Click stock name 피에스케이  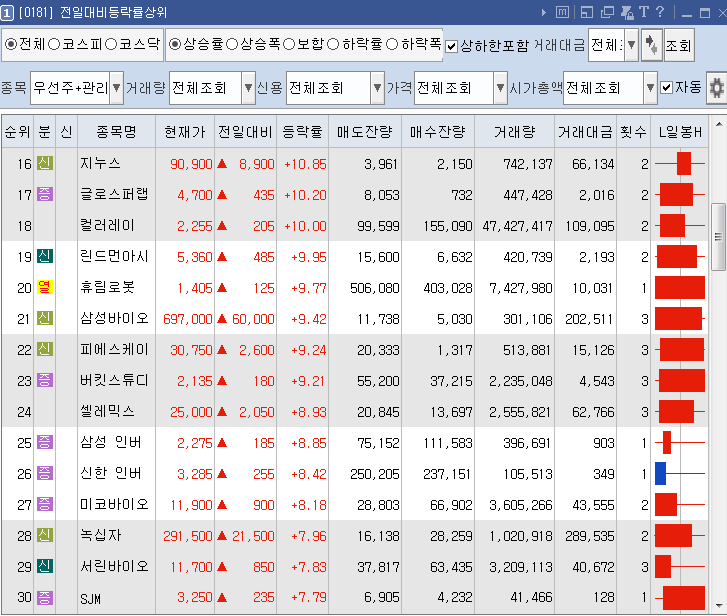[114, 349]
